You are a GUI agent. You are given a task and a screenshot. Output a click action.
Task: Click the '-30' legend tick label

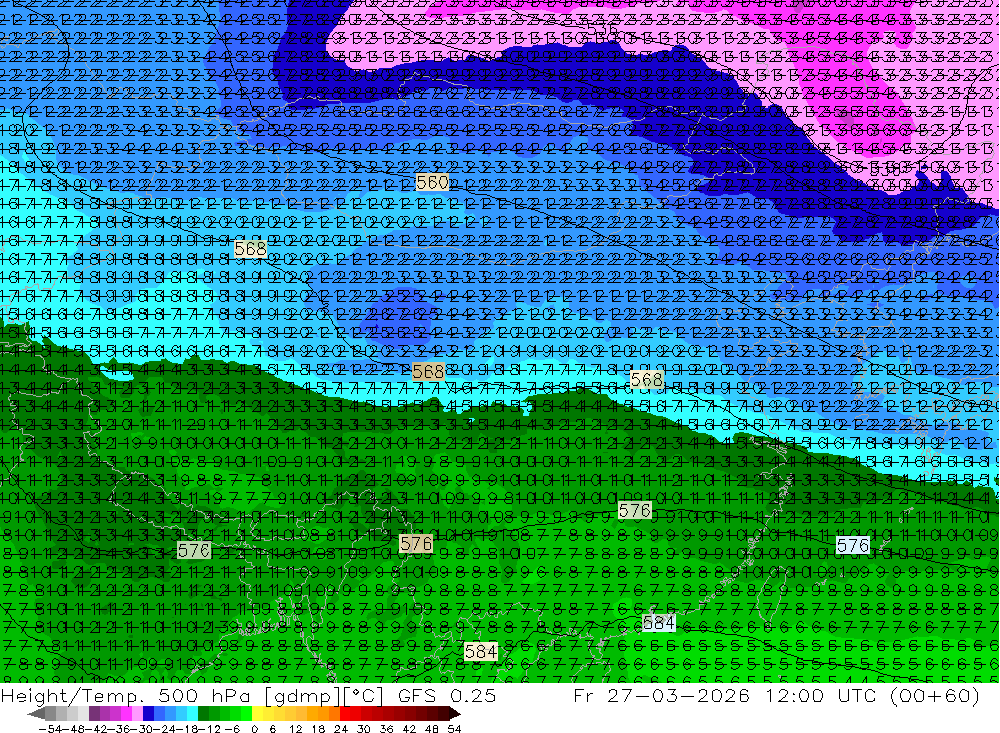click(142, 729)
